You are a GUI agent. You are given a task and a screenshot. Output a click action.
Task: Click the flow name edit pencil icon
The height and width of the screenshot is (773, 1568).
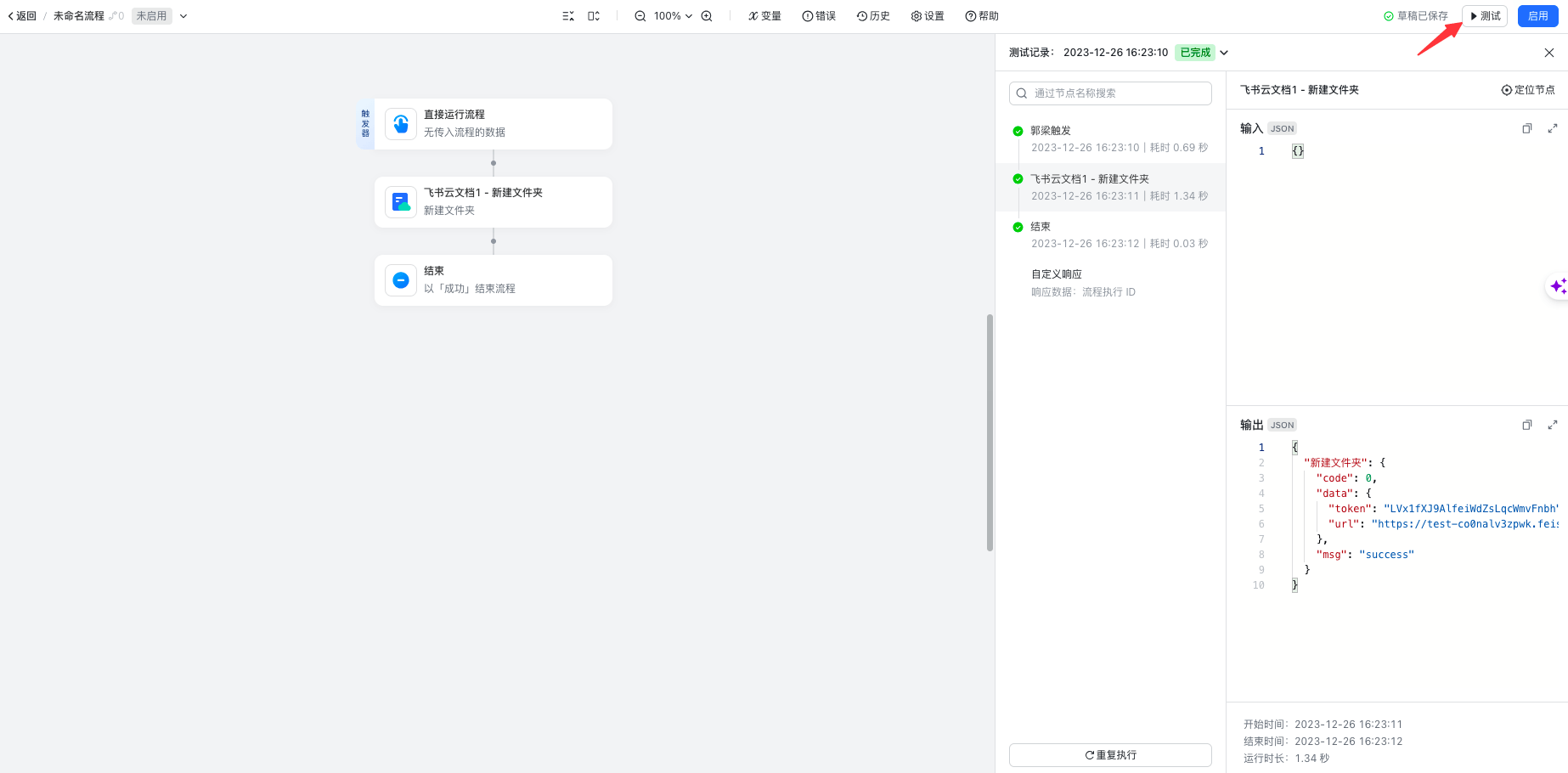pos(113,16)
